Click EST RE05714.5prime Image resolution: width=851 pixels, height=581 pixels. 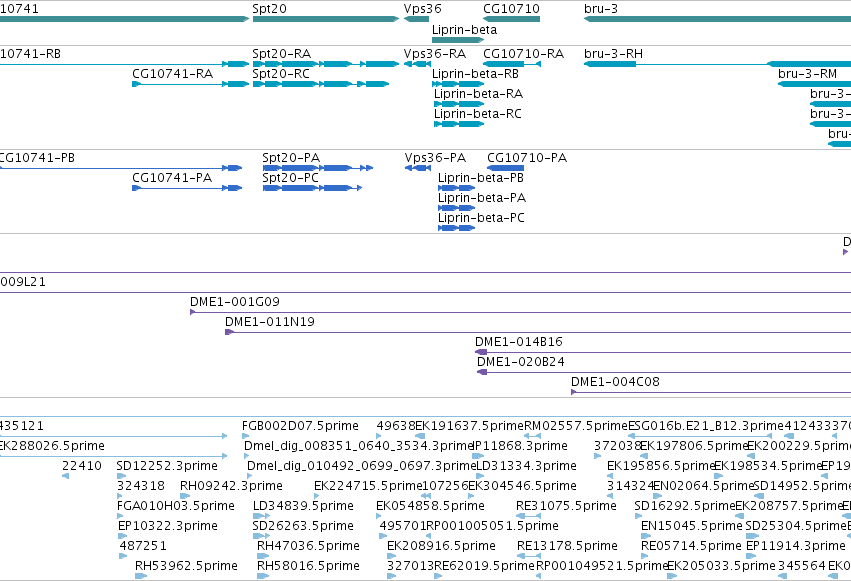pyautogui.click(x=691, y=546)
